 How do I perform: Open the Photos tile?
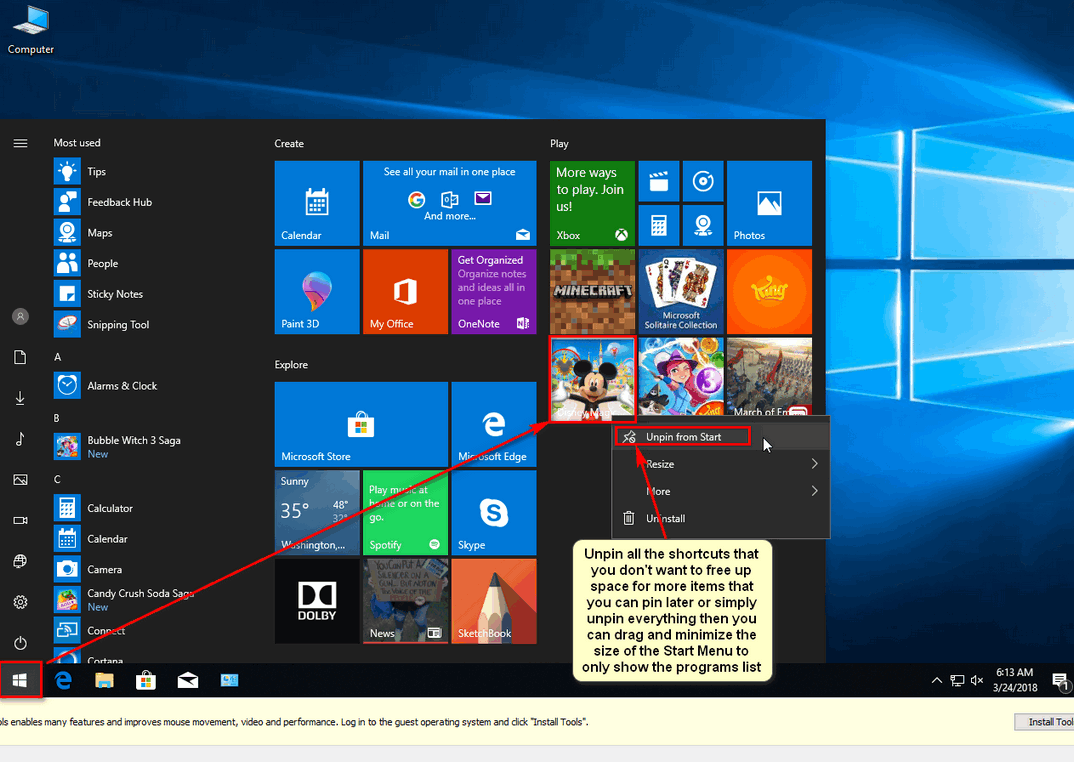pos(769,204)
